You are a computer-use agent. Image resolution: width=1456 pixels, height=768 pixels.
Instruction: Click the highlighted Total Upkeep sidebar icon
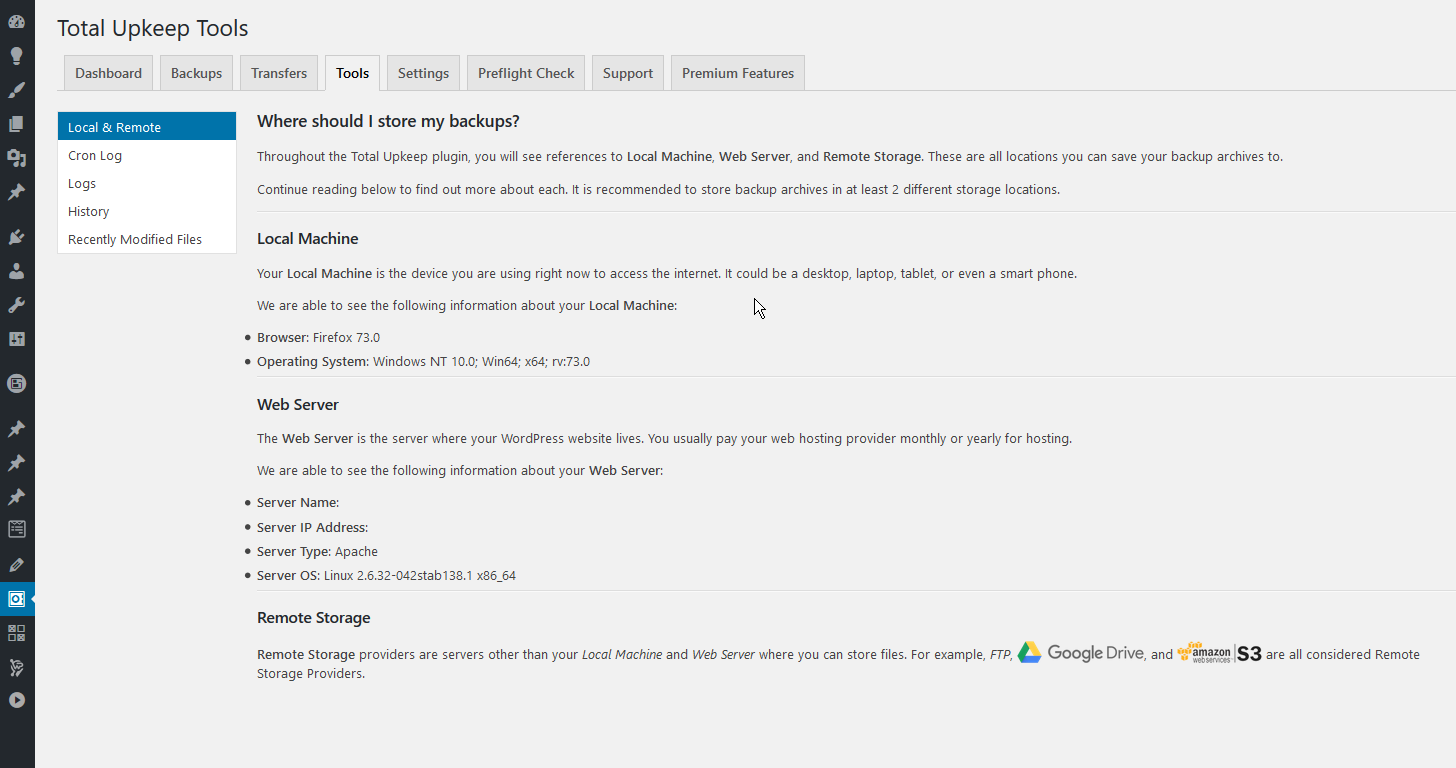point(16,598)
